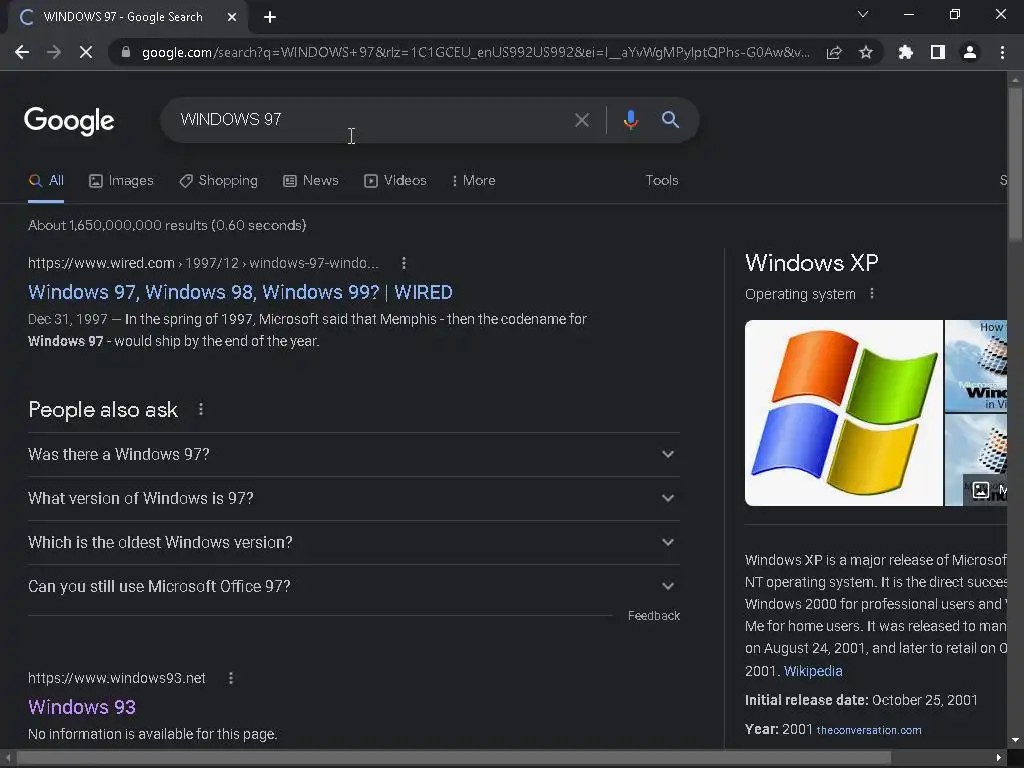Open Chrome profile menu
Screen dimensions: 1024x768
(970, 52)
